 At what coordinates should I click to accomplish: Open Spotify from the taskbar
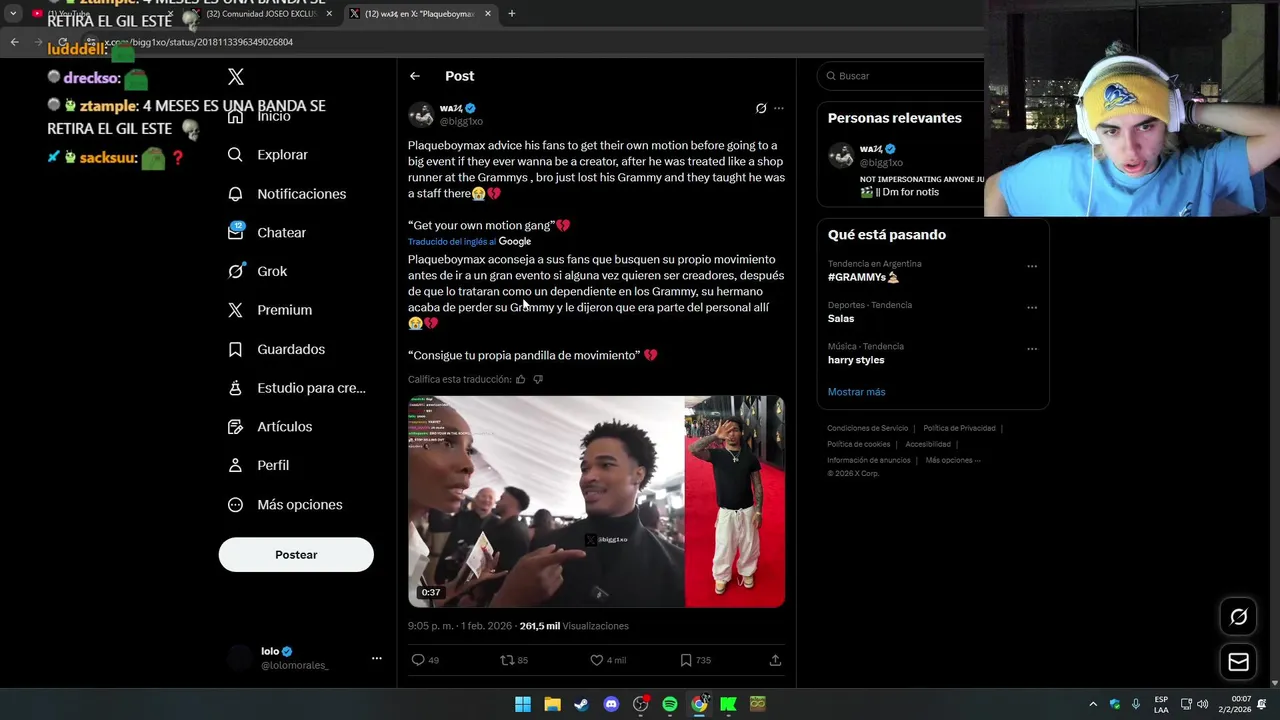pos(670,704)
